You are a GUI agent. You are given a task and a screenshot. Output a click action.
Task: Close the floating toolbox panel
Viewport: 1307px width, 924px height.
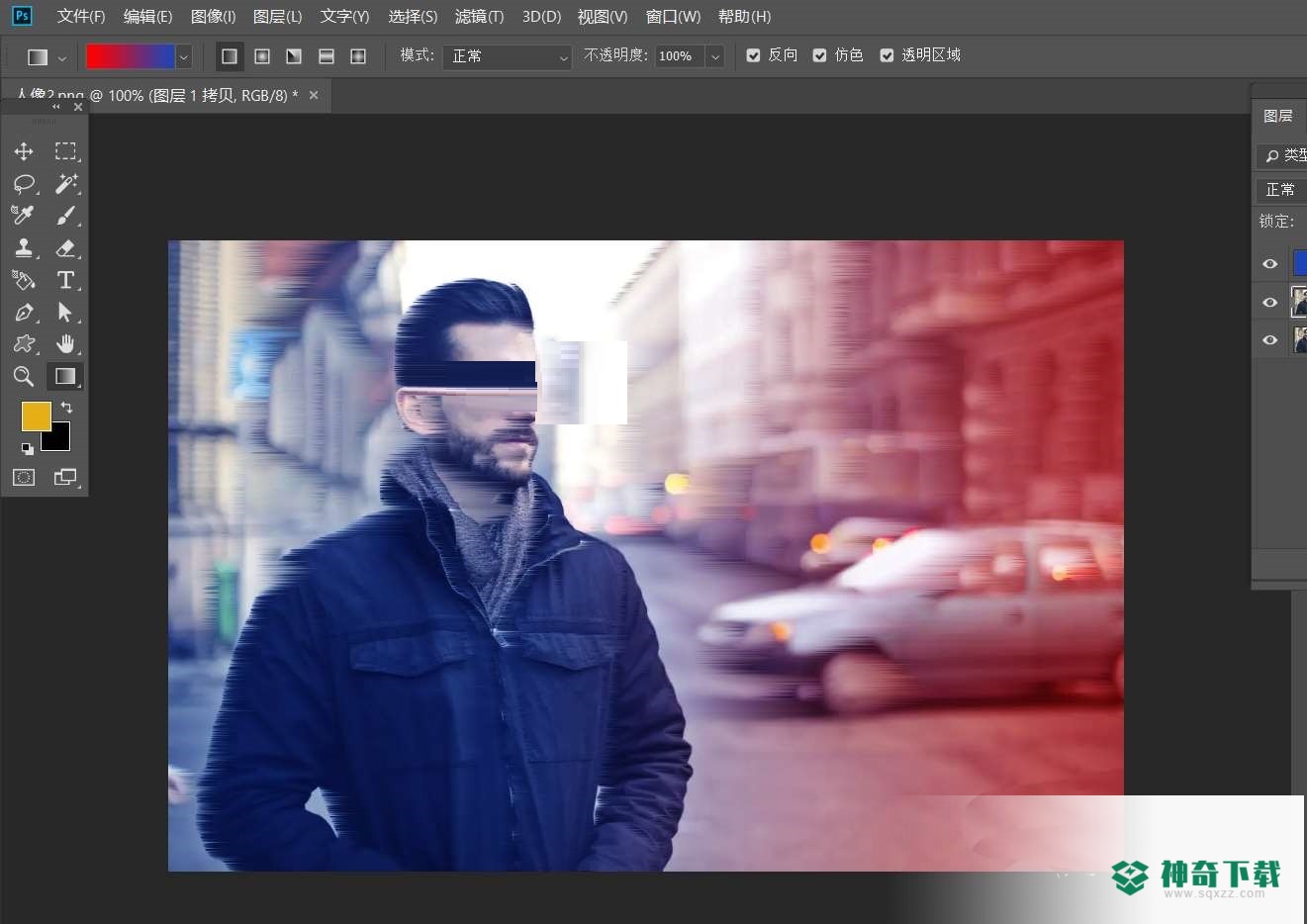(78, 107)
